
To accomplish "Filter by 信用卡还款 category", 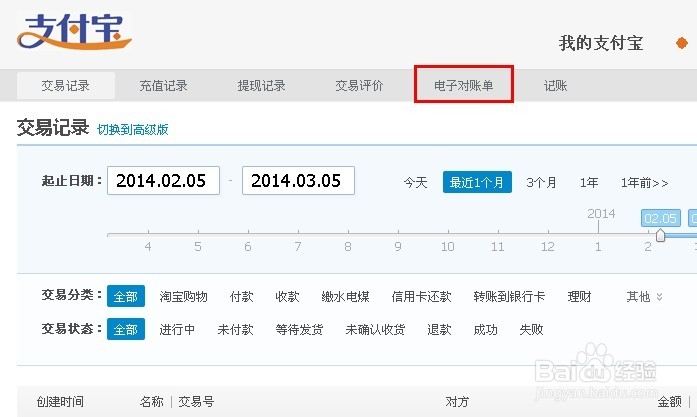I will click(421, 297).
